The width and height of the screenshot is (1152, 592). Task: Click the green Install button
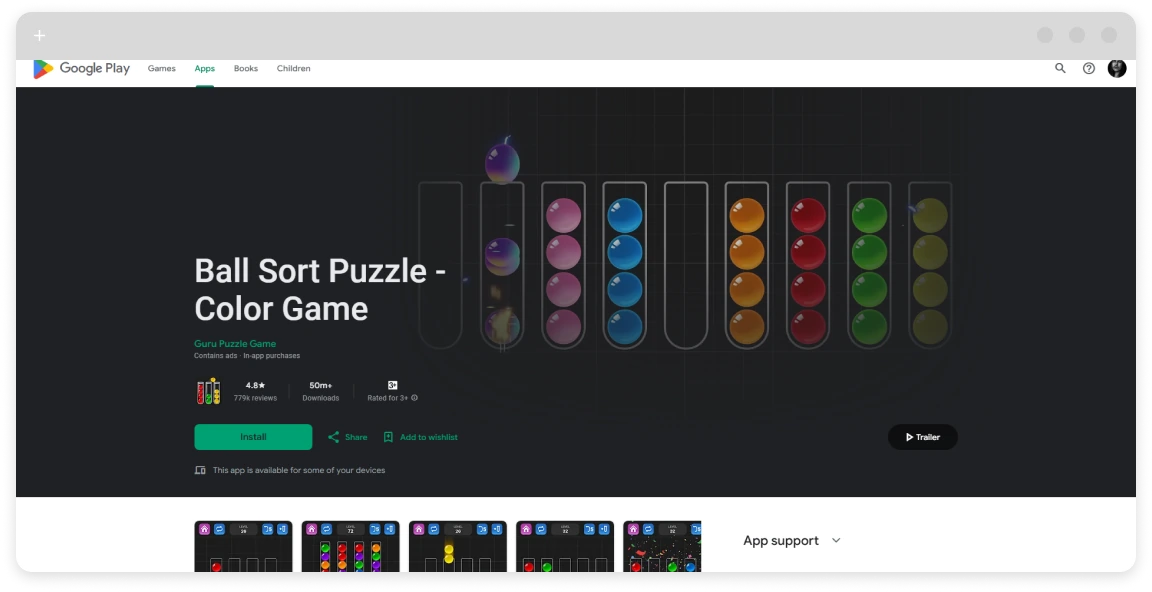(253, 437)
